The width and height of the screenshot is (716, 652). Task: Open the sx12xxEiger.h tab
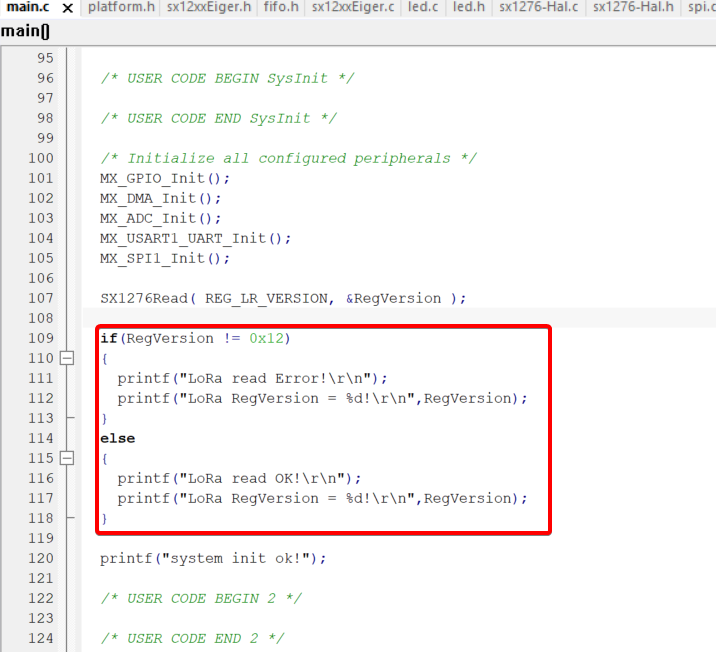click(209, 8)
